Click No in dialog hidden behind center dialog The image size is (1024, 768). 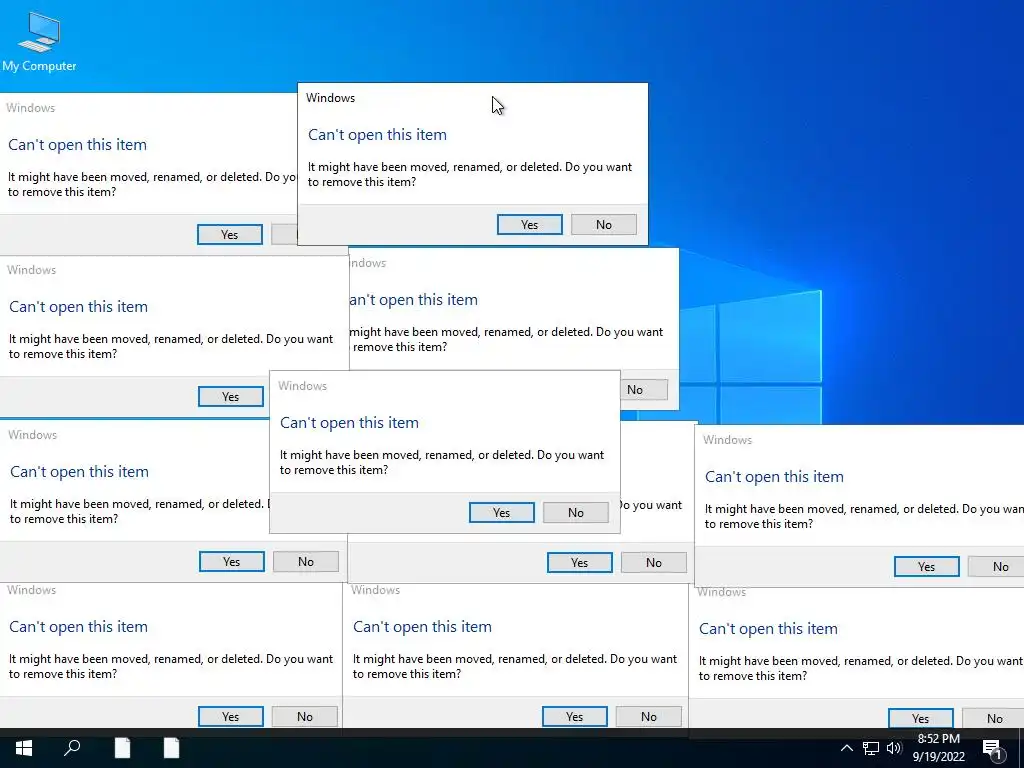654,562
